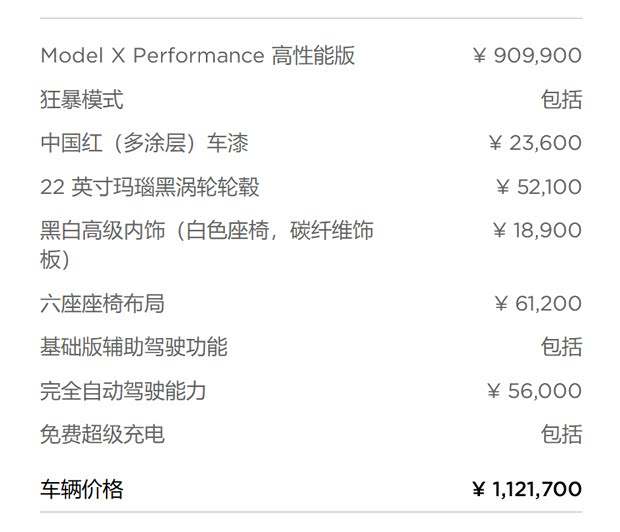Click 包括 in the 免费超级充电 row

pyautogui.click(x=560, y=434)
